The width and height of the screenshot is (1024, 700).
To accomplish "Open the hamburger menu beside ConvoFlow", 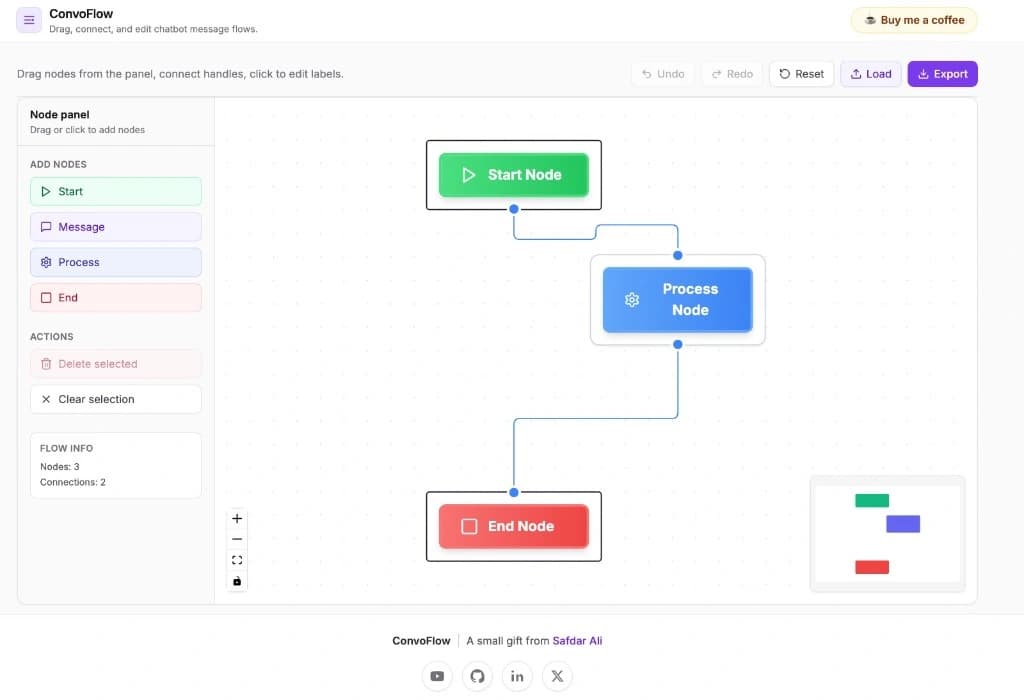I will click(x=29, y=20).
